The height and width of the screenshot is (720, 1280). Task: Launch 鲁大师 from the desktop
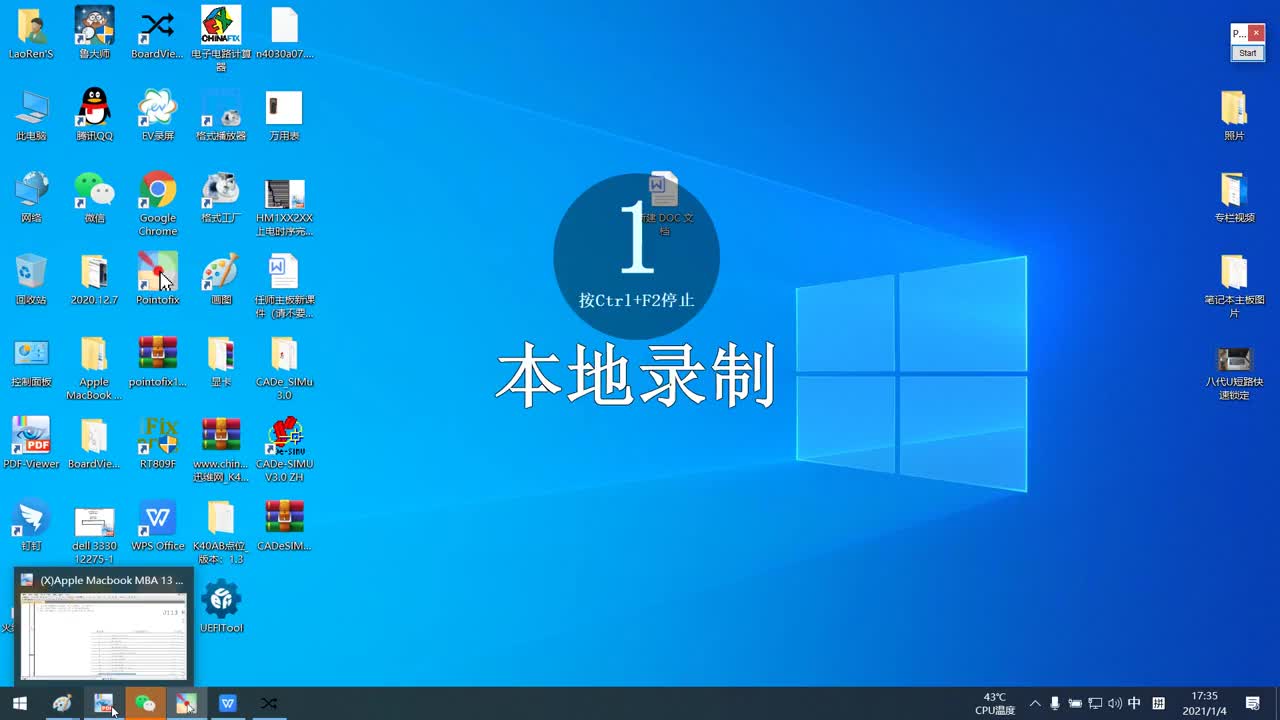coord(94,33)
